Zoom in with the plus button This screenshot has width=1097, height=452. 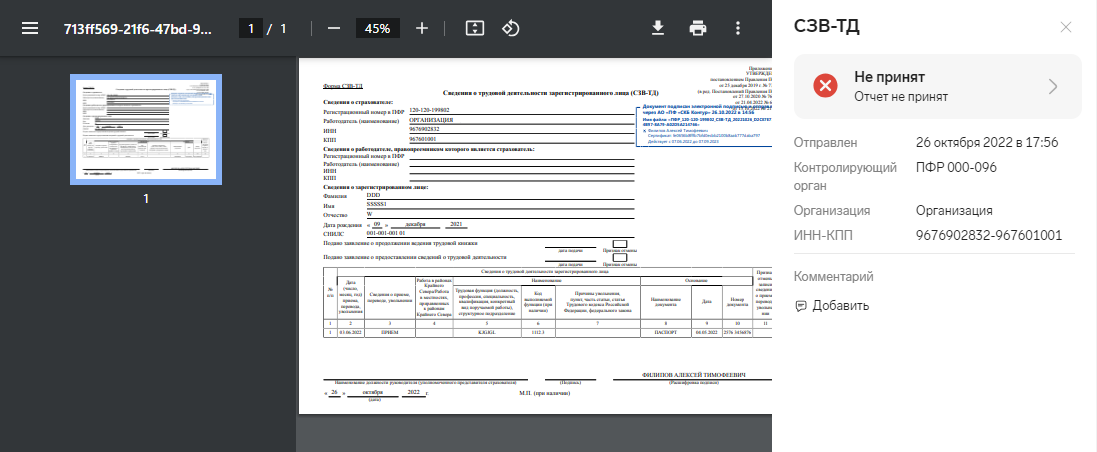(422, 28)
